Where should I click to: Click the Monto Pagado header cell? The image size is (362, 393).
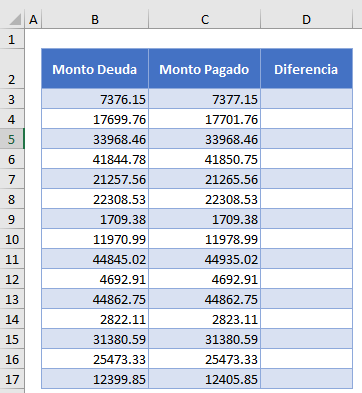tap(204, 69)
